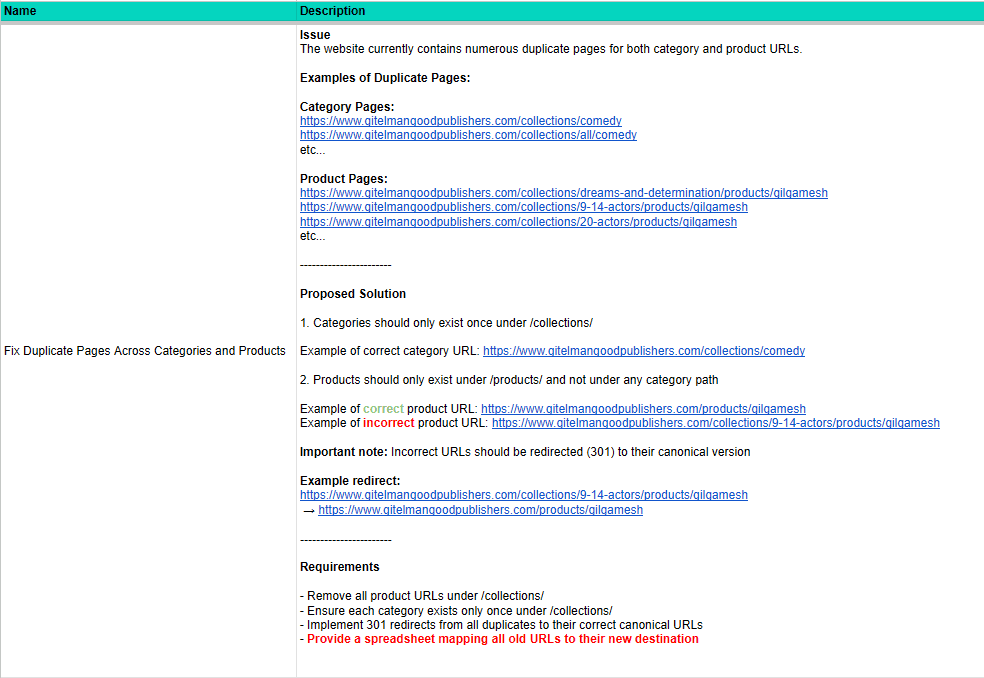984x678 pixels.
Task: Select the 'Name' column header
Action: coord(148,11)
